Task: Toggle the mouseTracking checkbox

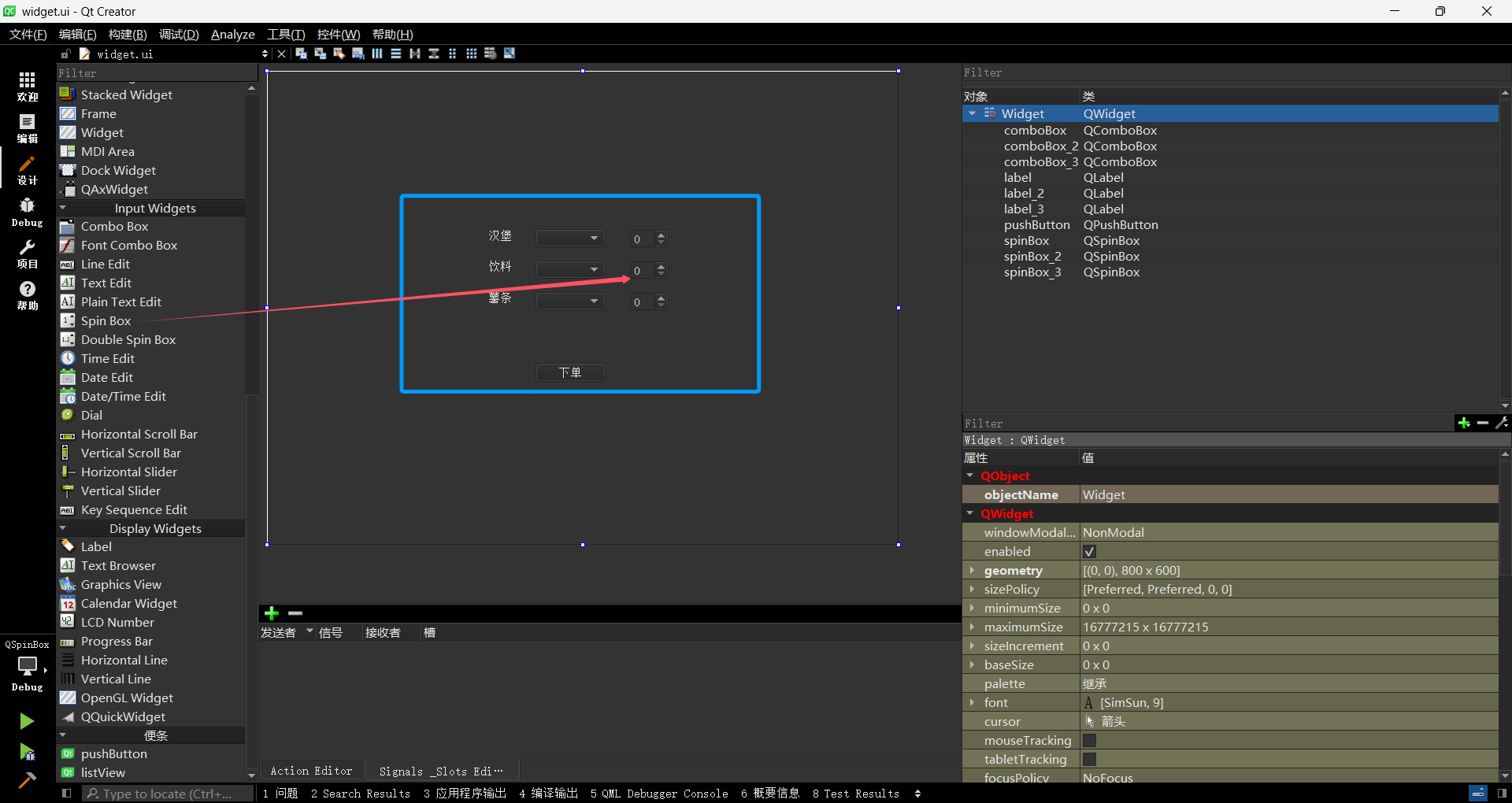Action: tap(1090, 741)
